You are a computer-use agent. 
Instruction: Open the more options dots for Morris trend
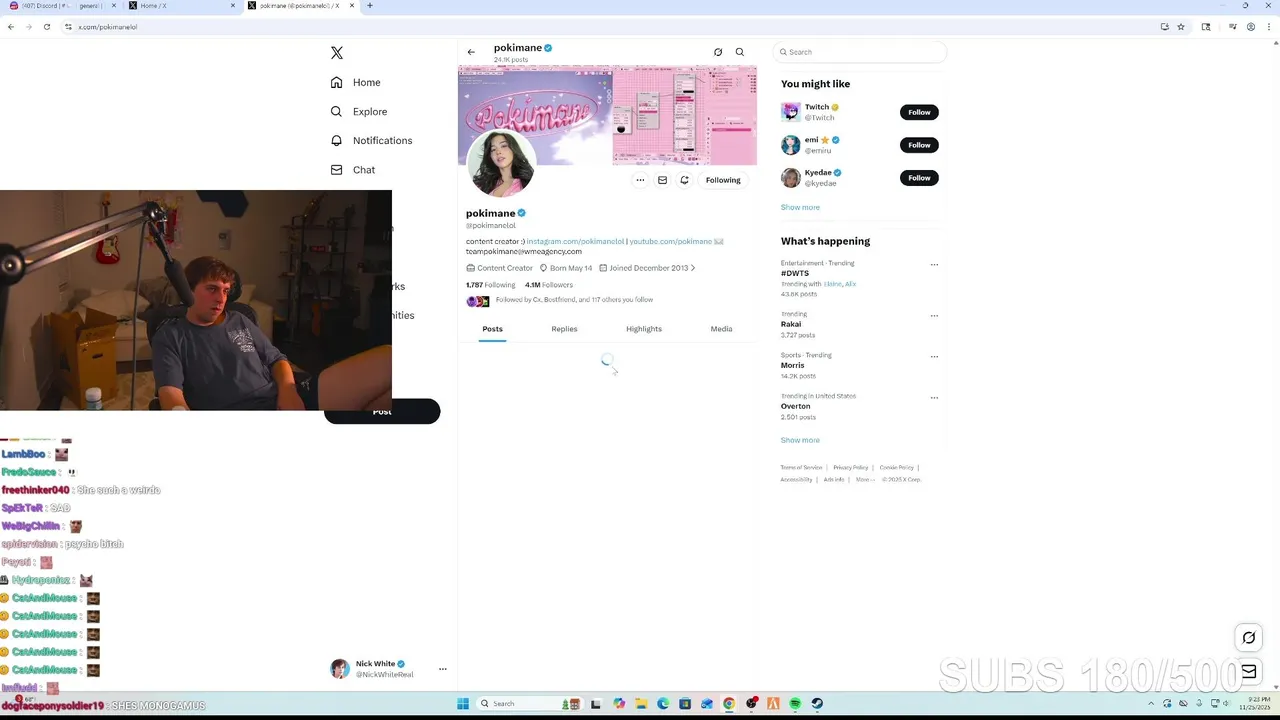[934, 357]
